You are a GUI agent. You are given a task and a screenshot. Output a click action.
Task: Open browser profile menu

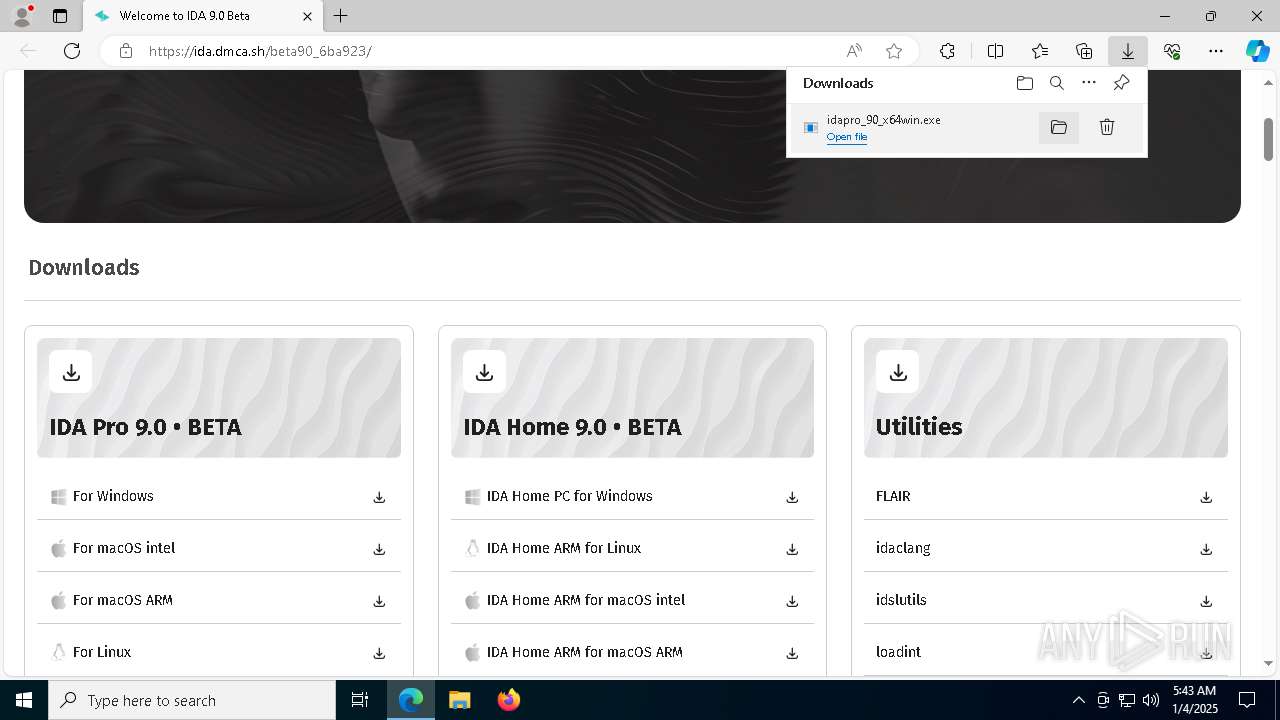(21, 16)
